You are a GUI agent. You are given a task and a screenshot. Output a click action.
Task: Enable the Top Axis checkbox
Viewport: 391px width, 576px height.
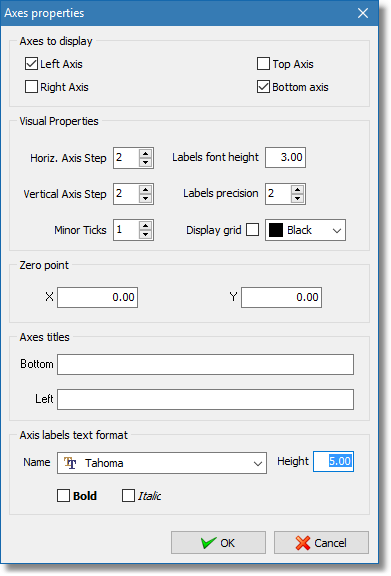click(263, 64)
